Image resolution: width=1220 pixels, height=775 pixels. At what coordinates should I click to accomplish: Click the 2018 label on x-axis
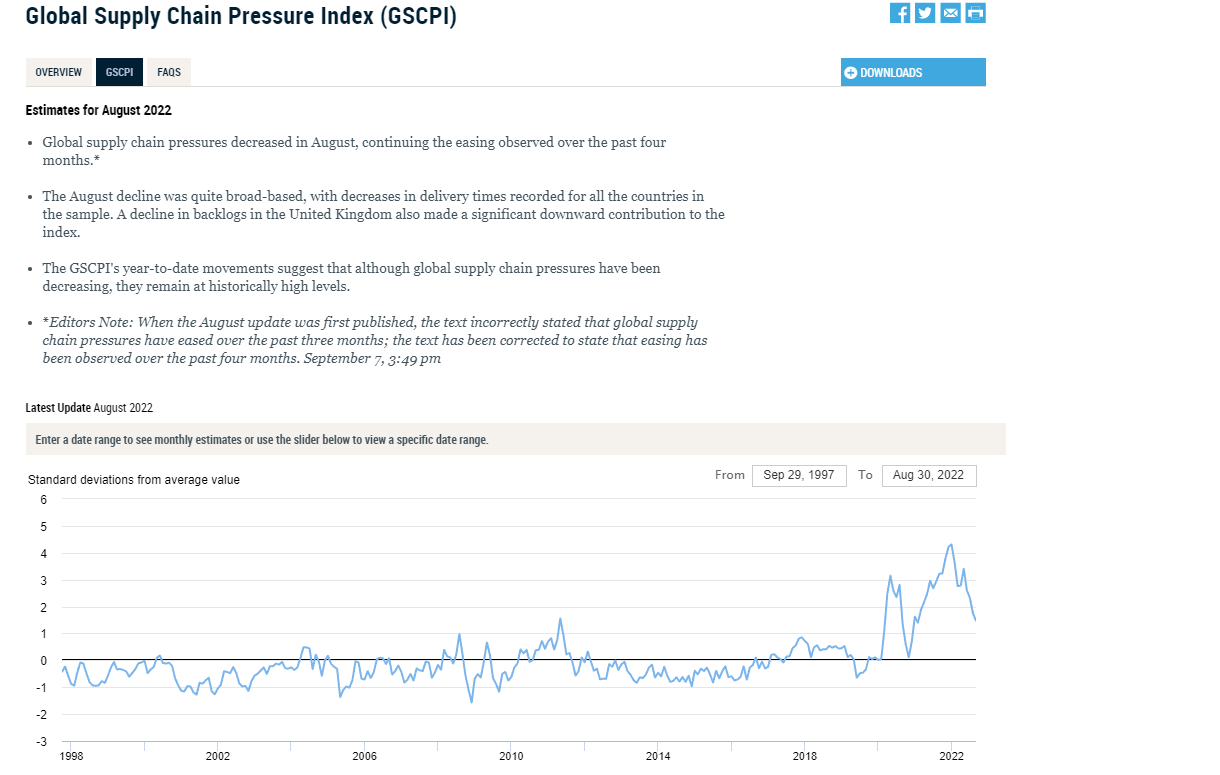point(804,756)
